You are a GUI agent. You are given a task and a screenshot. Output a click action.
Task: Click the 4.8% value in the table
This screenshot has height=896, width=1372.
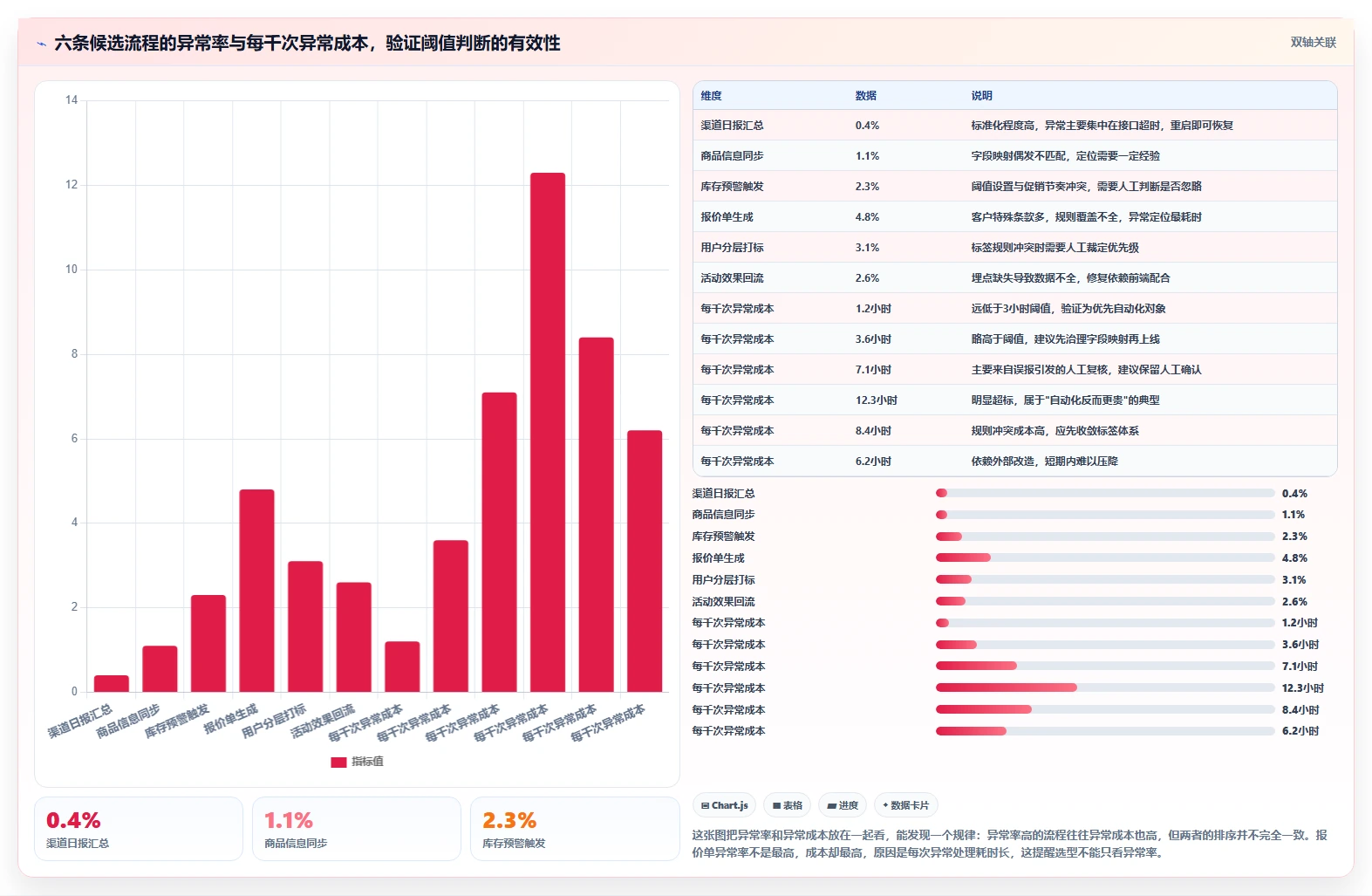pyautogui.click(x=867, y=217)
